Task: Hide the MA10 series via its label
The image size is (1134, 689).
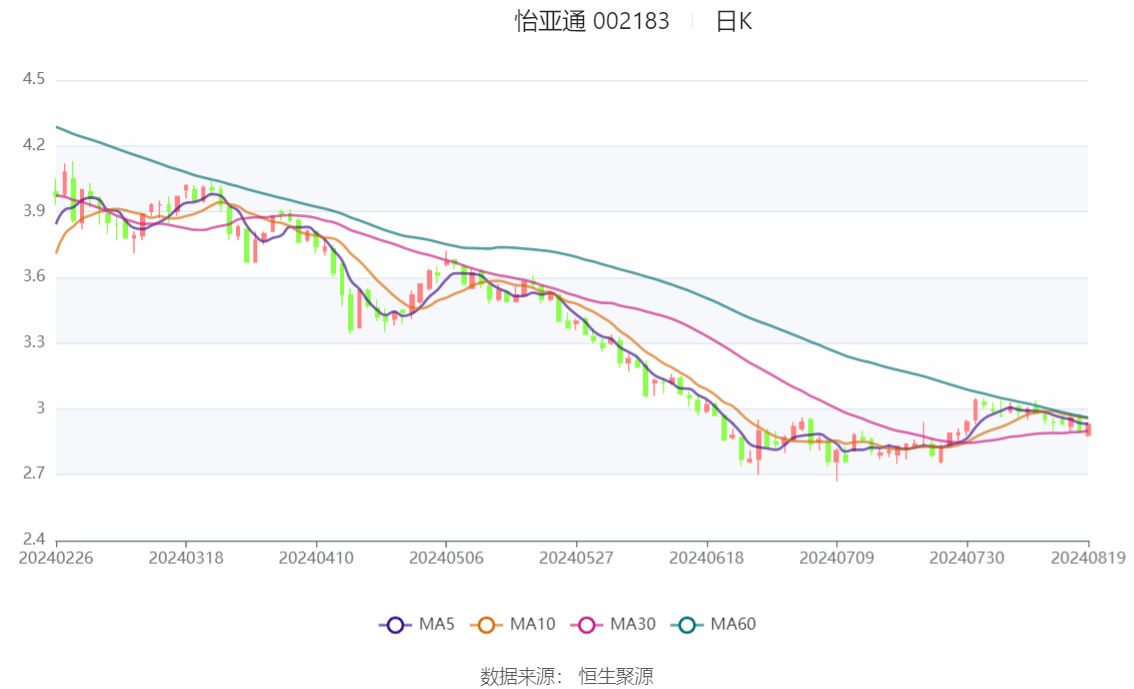Action: 532,624
